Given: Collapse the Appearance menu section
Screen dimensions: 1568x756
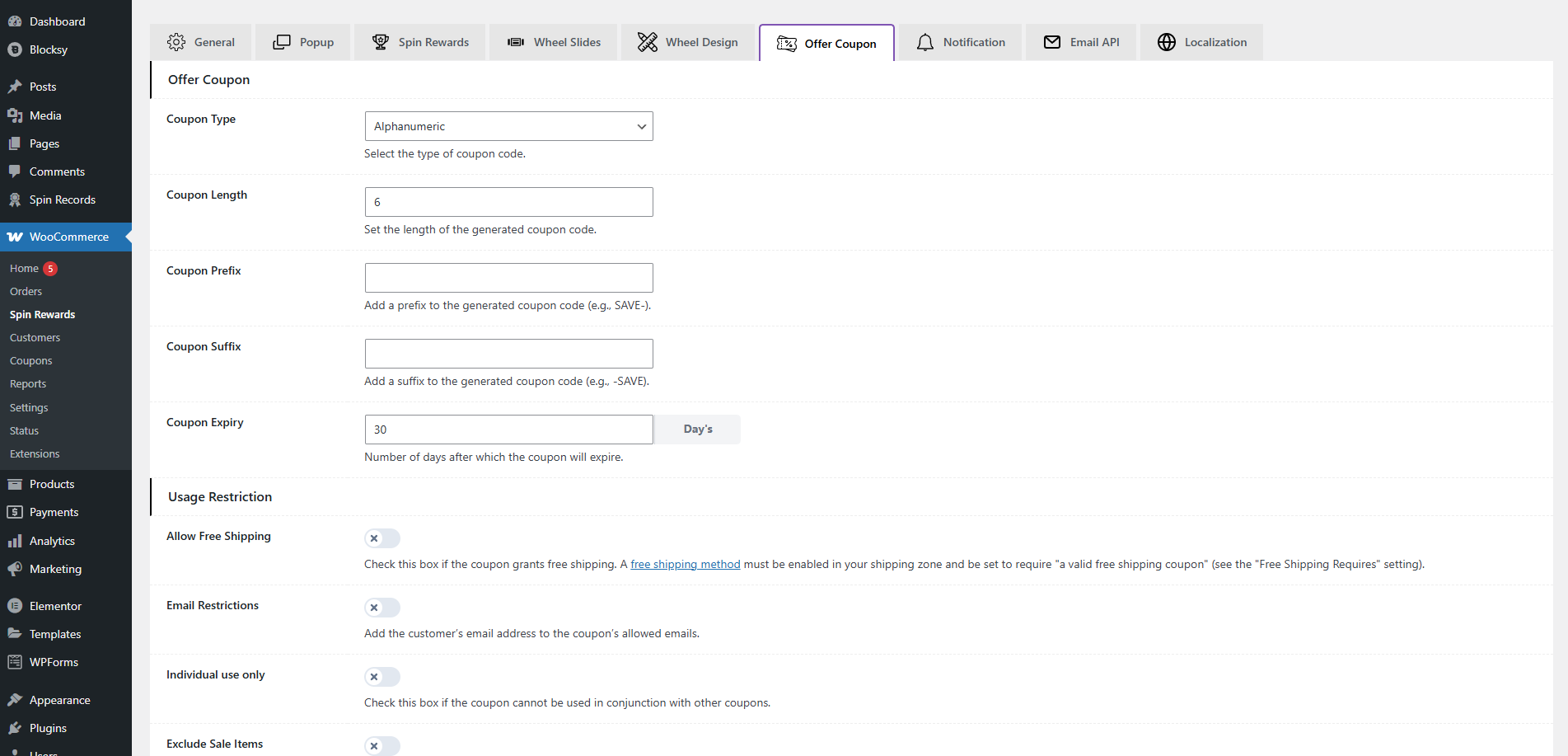Looking at the screenshot, I should tap(58, 699).
